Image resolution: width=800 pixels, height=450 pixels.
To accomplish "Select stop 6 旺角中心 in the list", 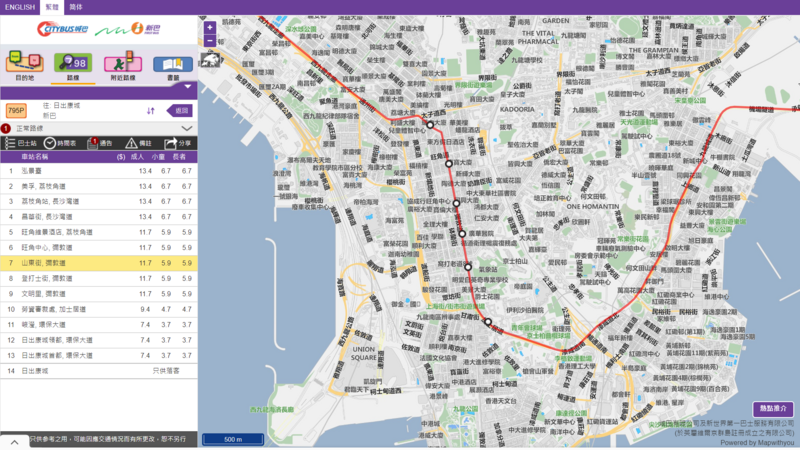I will click(x=99, y=247).
